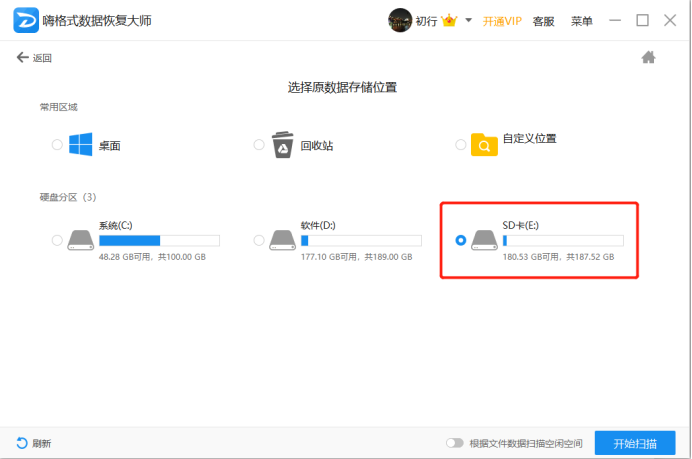Select 系统(C:) partition radio button
The width and height of the screenshot is (692, 459).
(57, 240)
